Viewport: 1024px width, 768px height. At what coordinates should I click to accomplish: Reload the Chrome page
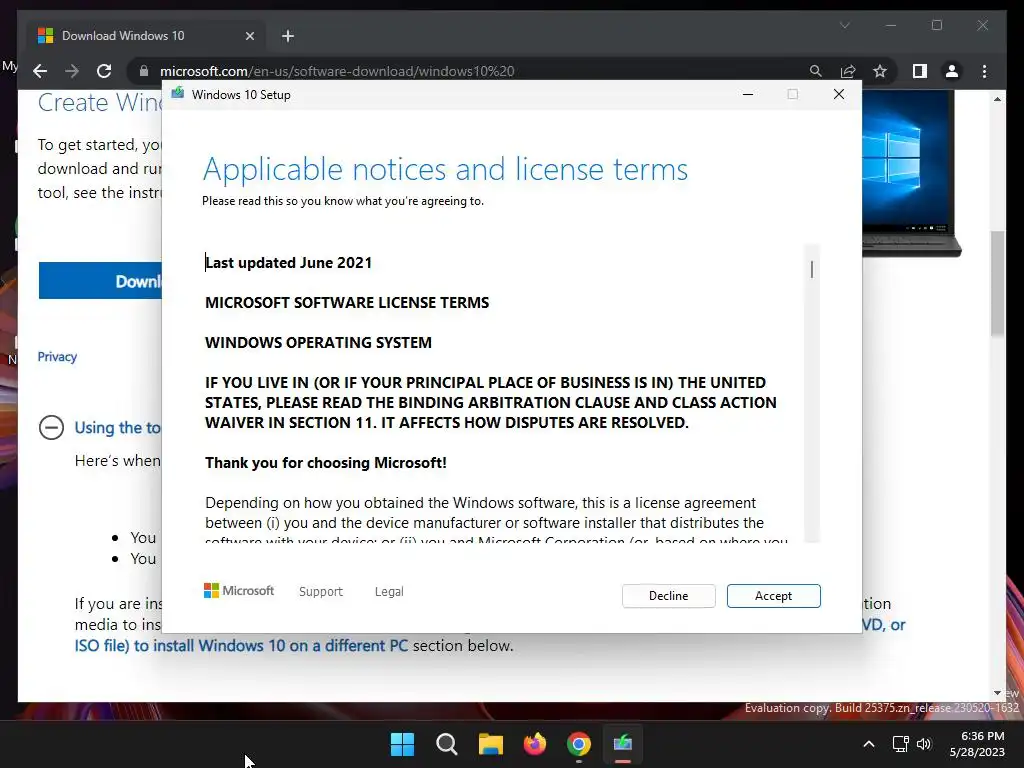coord(104,71)
